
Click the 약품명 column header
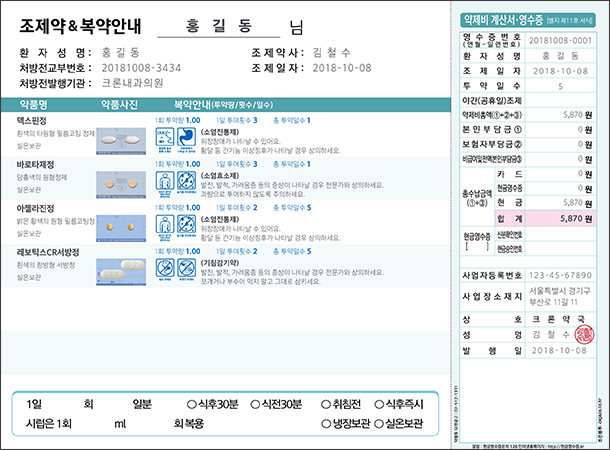click(39, 103)
